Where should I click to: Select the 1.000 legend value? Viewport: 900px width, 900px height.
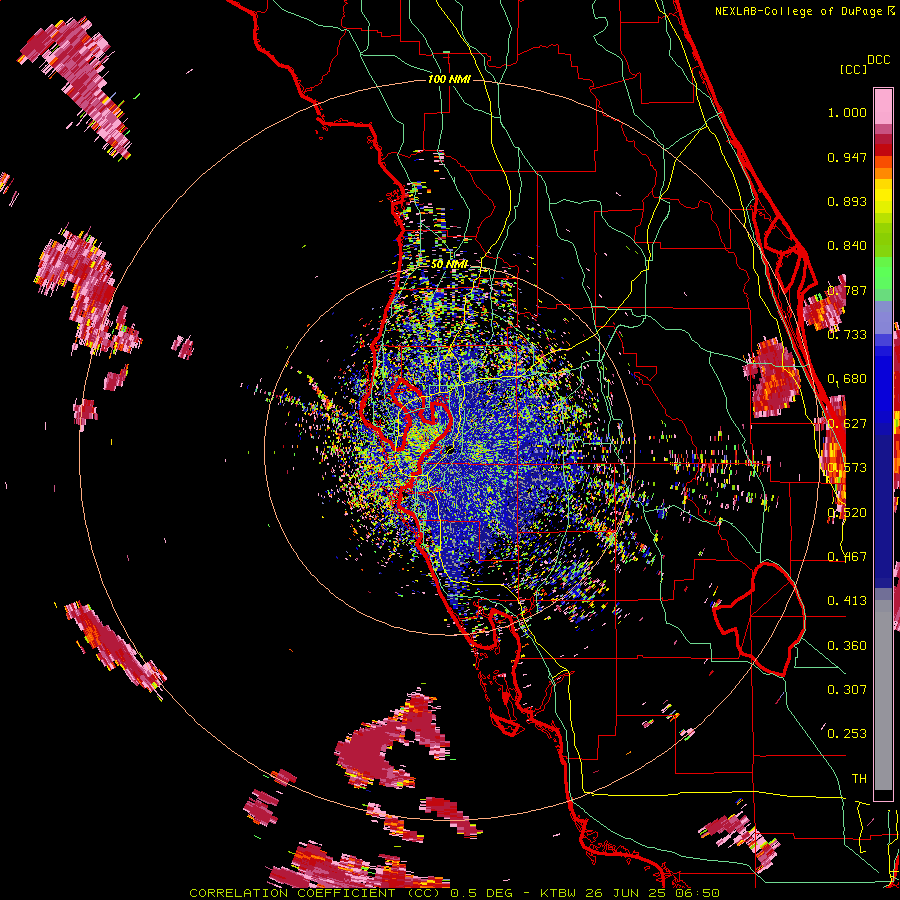click(x=847, y=112)
